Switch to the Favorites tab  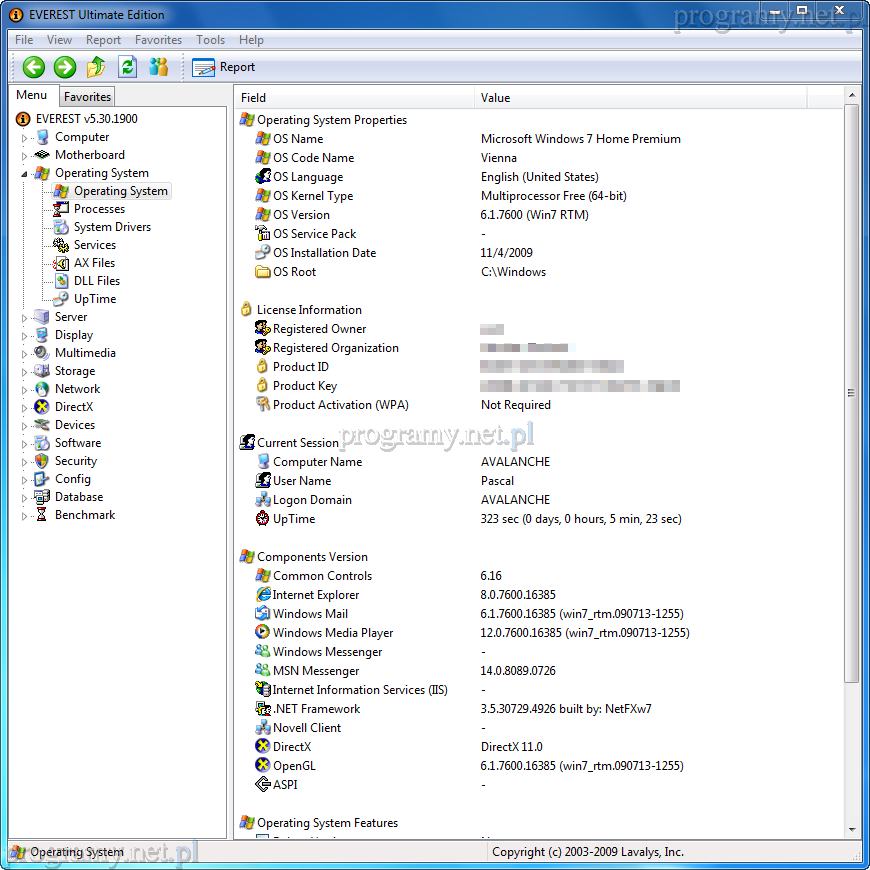87,97
